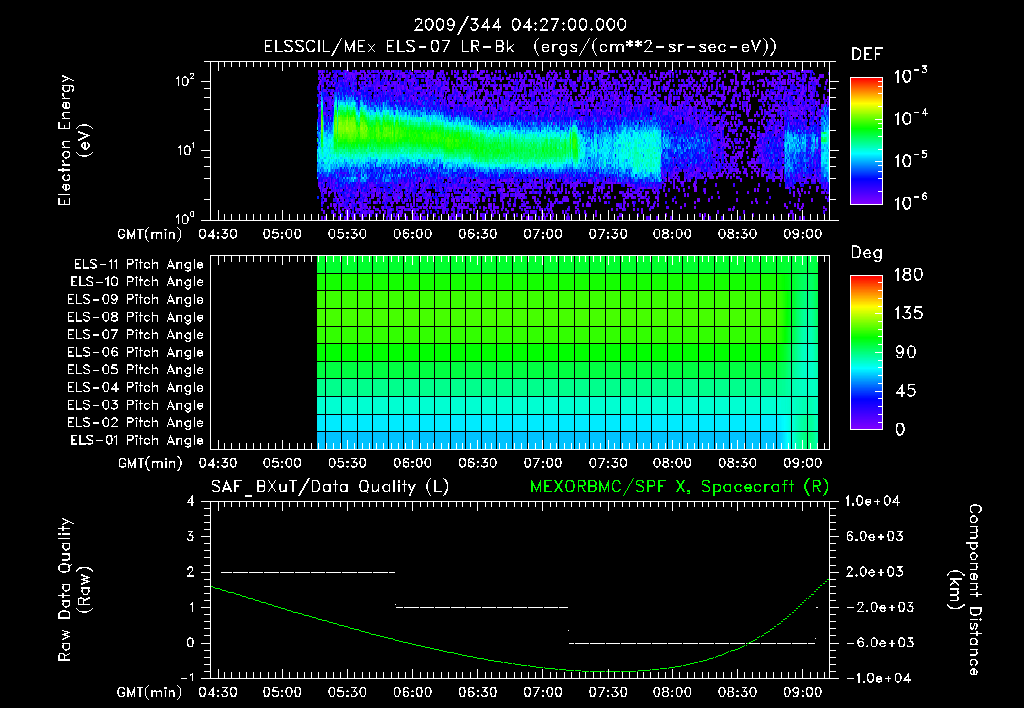
Task: Click the ELS-05 Pitch Angle row label
Action: pyautogui.click(x=136, y=370)
